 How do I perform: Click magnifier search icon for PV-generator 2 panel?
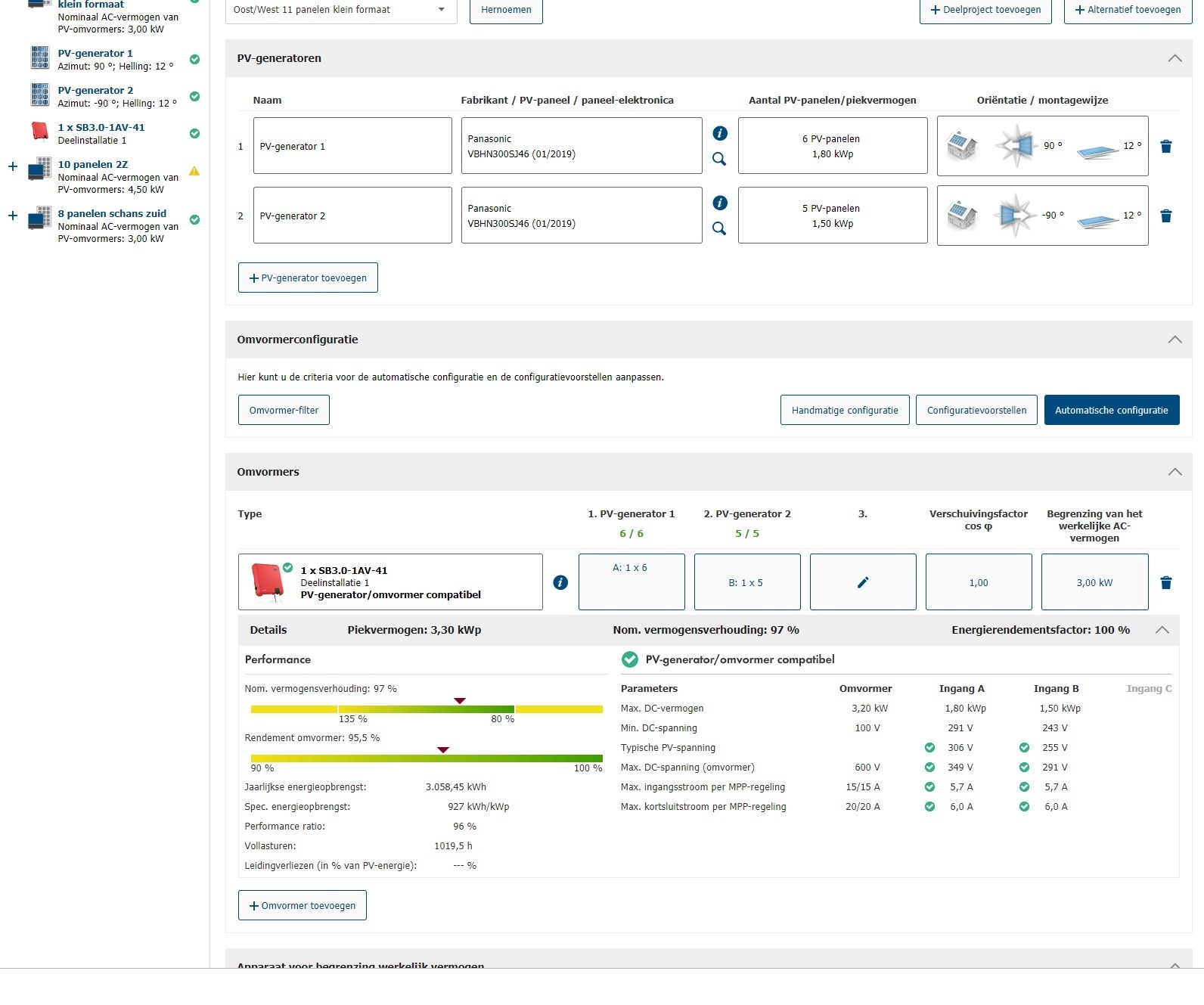click(719, 228)
